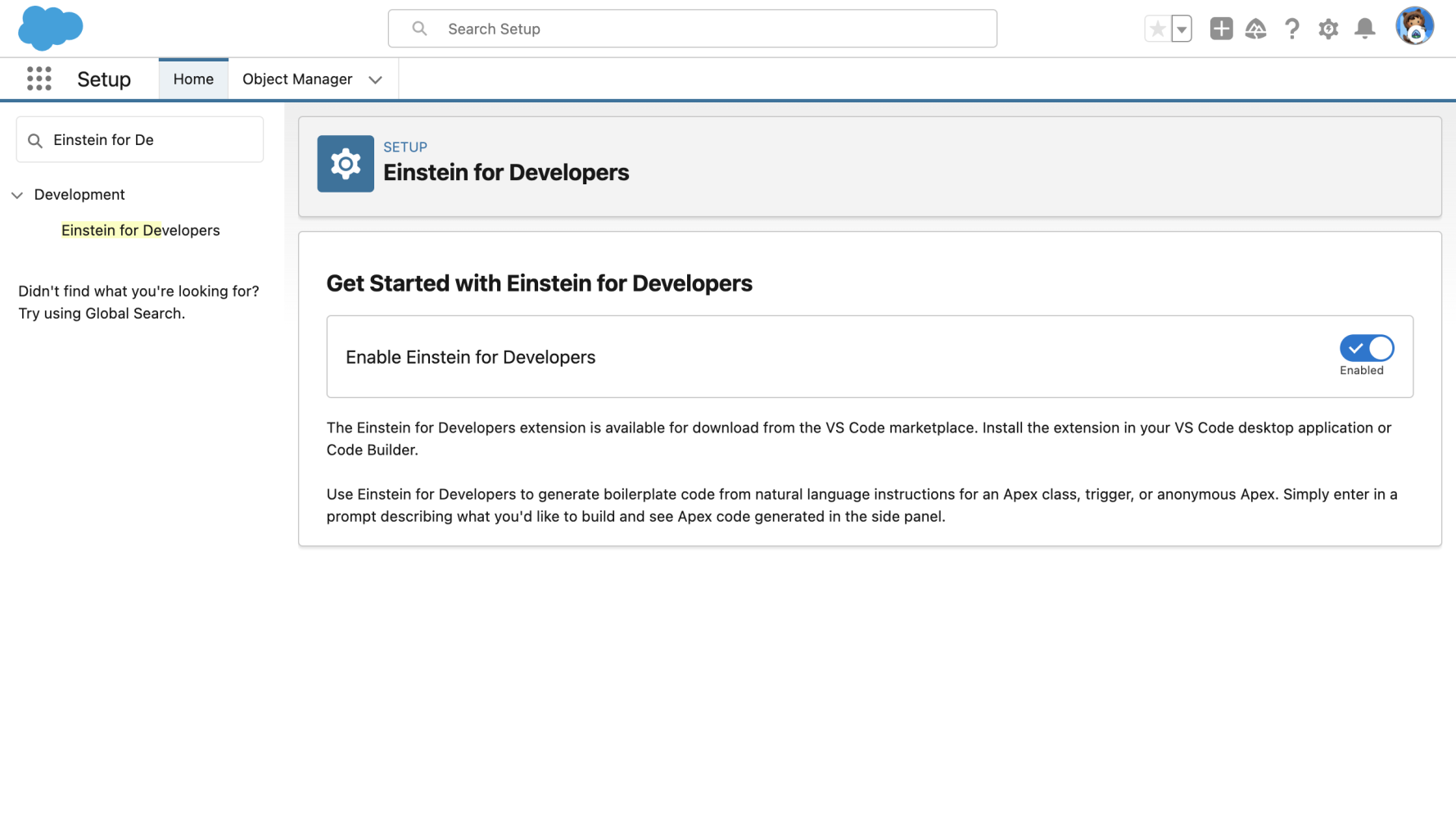
Task: Click the Salesforce cloud logo
Action: point(50,28)
